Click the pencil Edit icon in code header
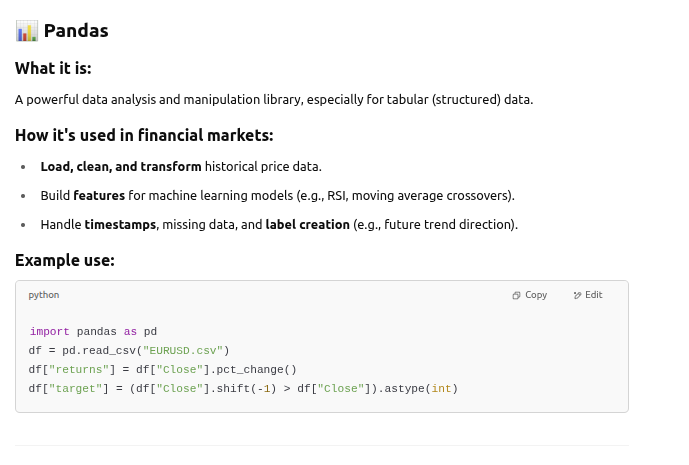The height and width of the screenshot is (465, 689). (x=577, y=295)
